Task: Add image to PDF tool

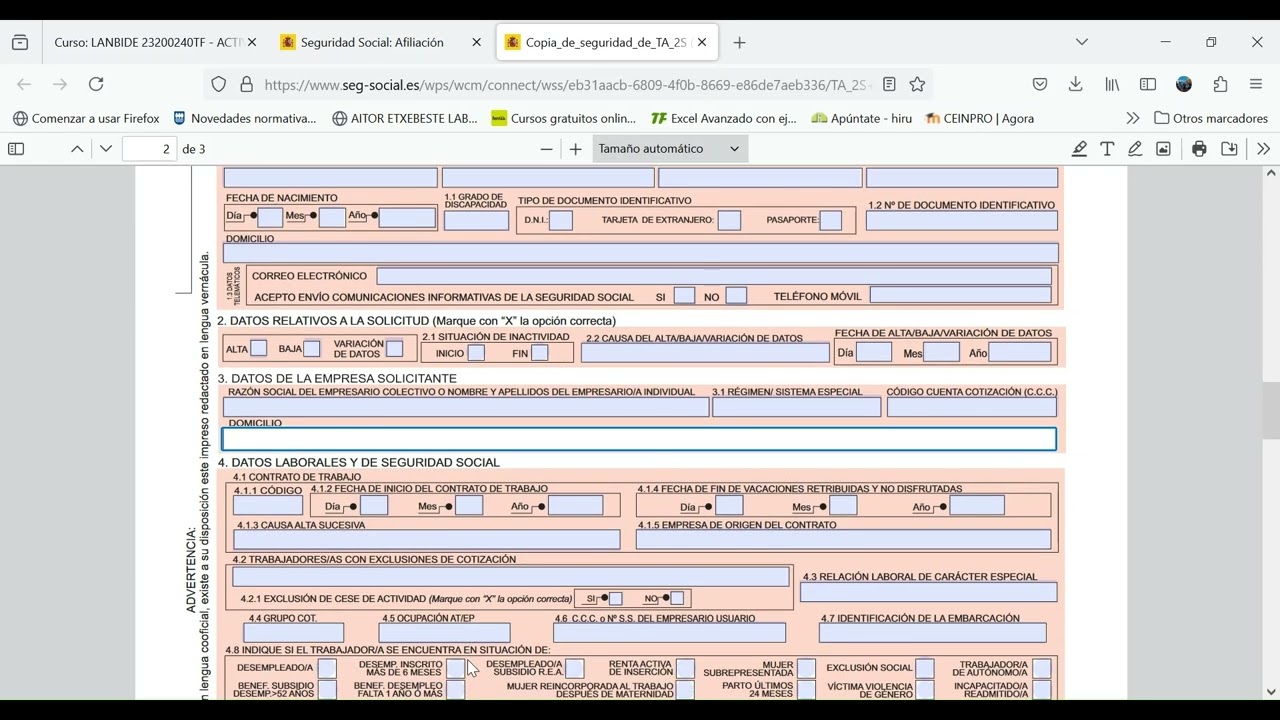Action: pos(1163,149)
